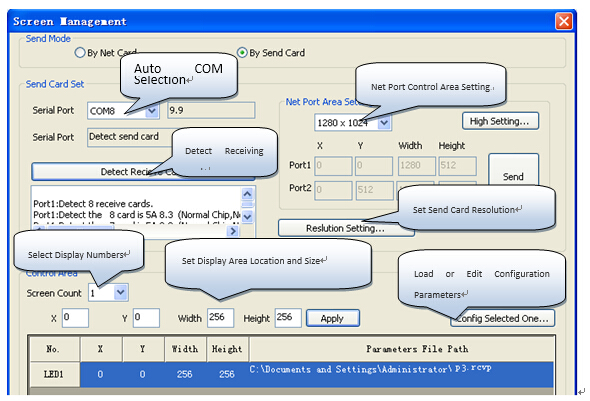Click the 9.9 version field
Screen dimensions: 590x401
[211, 111]
